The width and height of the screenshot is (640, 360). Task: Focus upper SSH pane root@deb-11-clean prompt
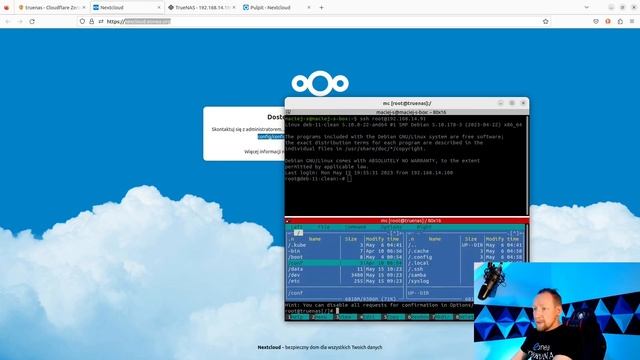(x=318, y=179)
